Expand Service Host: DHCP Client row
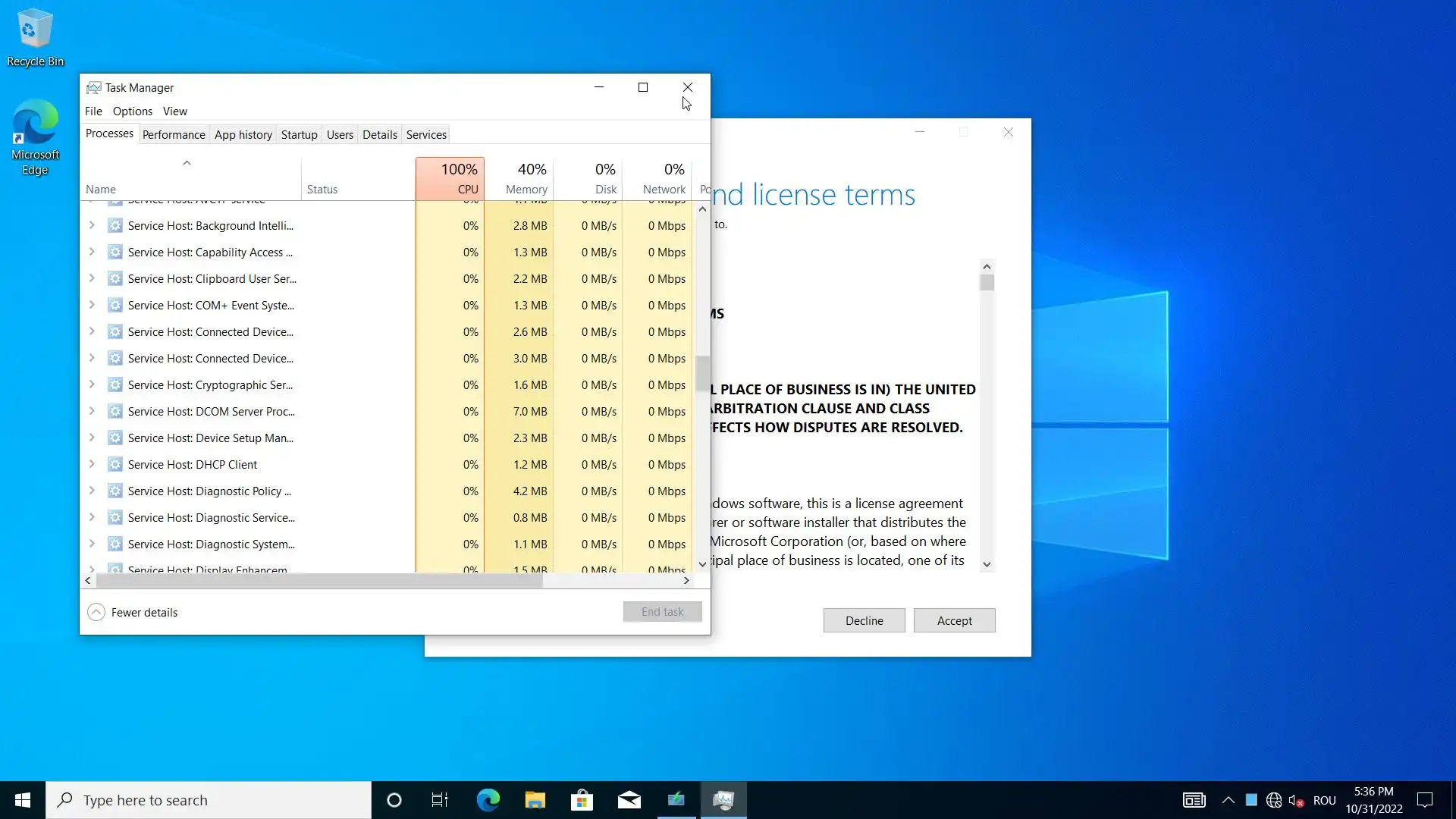The image size is (1456, 819). coord(92,464)
